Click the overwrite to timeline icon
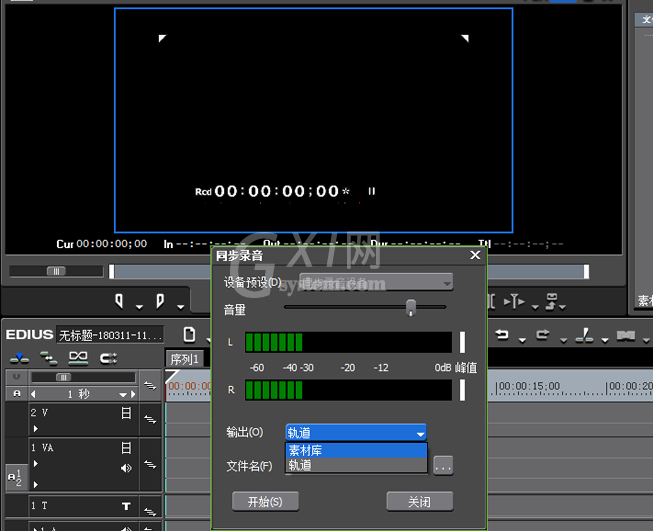The height and width of the screenshot is (531, 653). 551,301
